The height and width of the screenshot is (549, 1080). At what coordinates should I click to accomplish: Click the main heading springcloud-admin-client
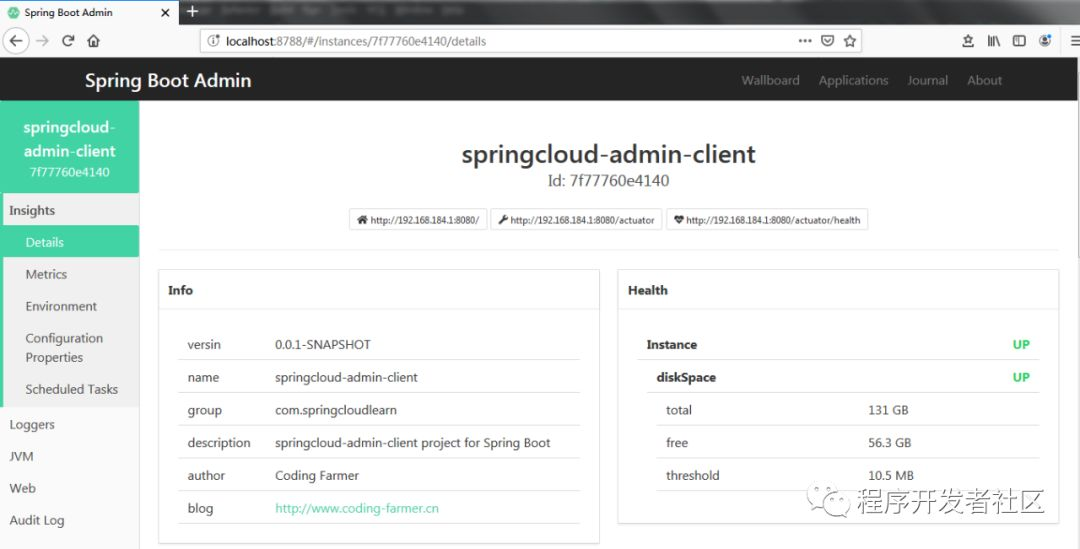click(x=608, y=154)
